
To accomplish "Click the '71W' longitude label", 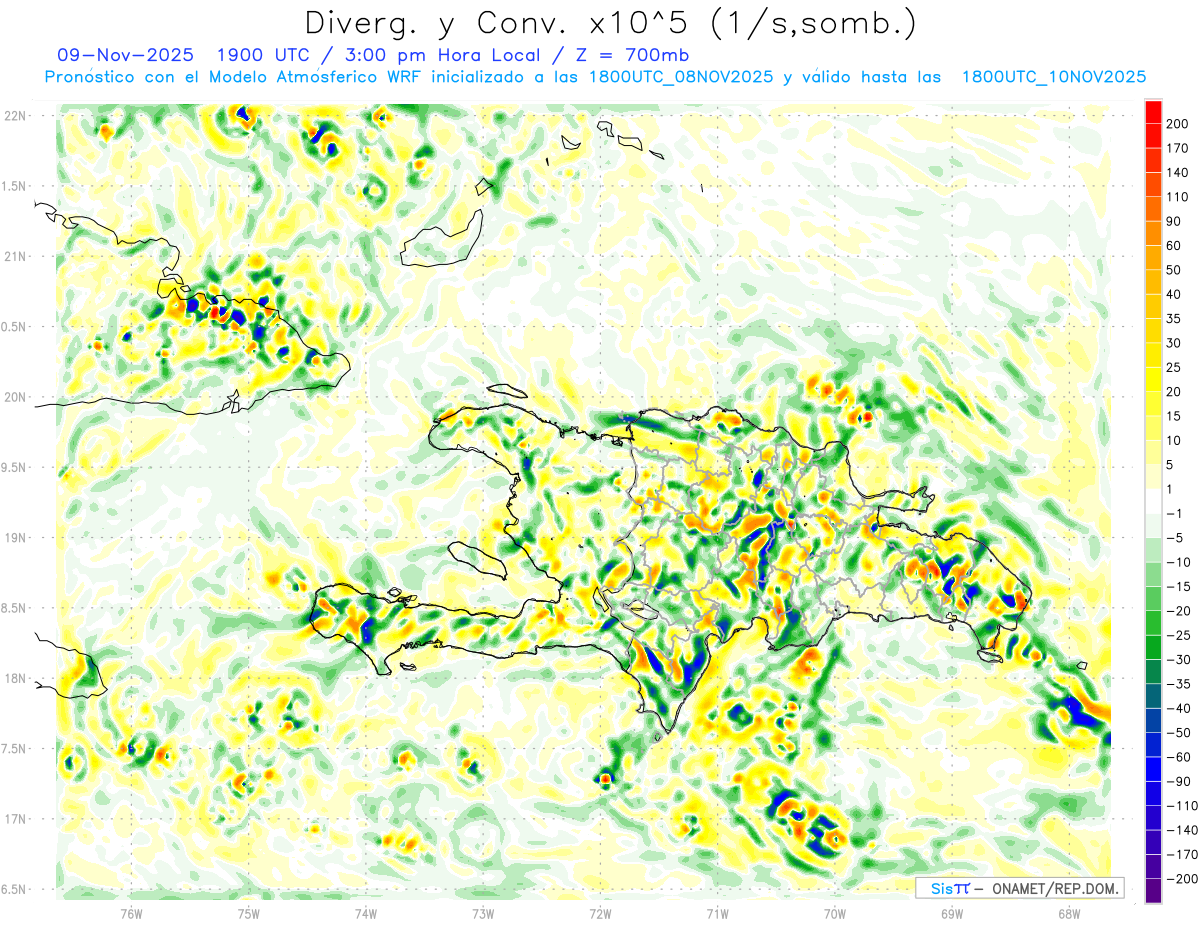I will [717, 913].
